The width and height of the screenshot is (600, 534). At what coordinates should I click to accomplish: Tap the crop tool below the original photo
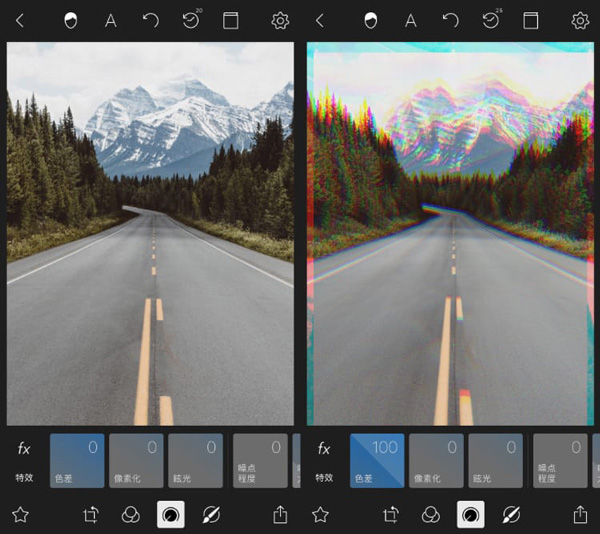[x=92, y=514]
